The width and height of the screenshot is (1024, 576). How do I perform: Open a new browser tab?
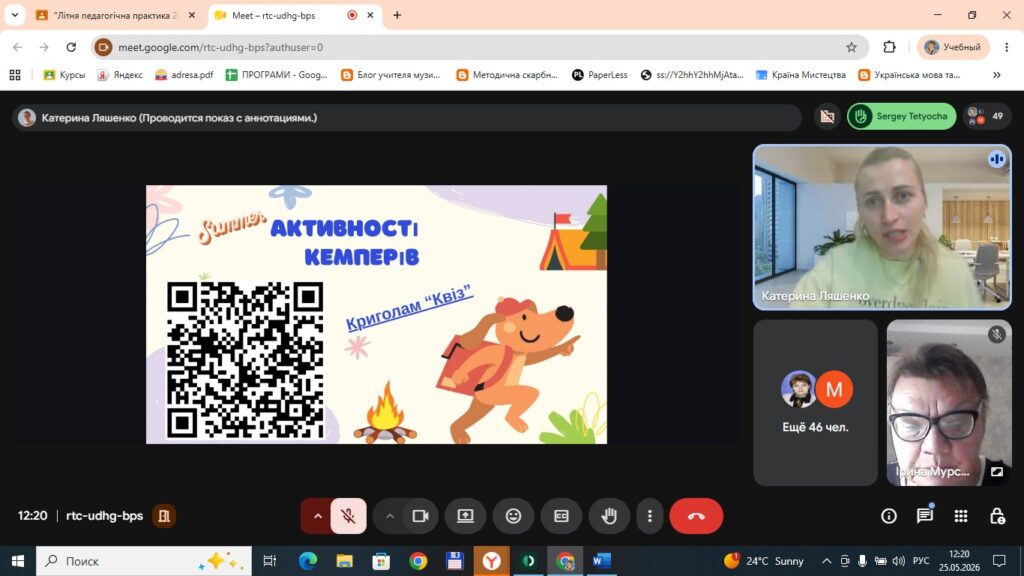click(x=396, y=15)
